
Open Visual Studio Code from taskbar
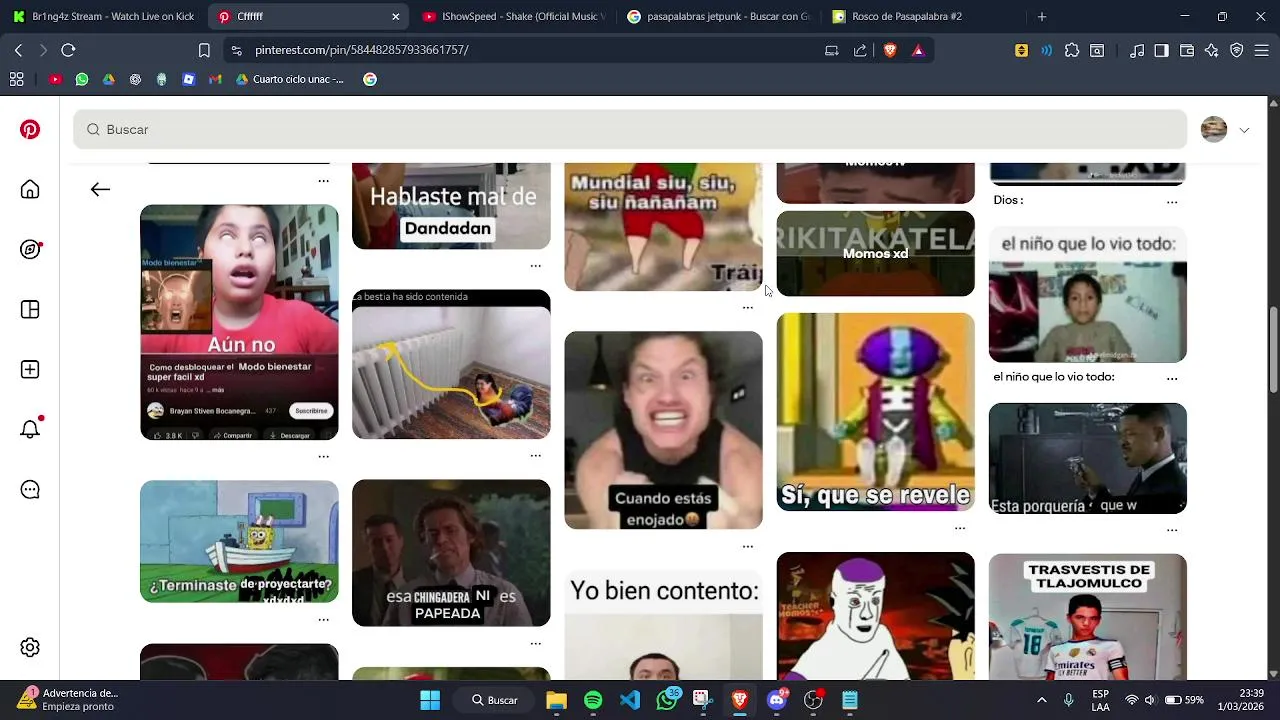pos(630,700)
